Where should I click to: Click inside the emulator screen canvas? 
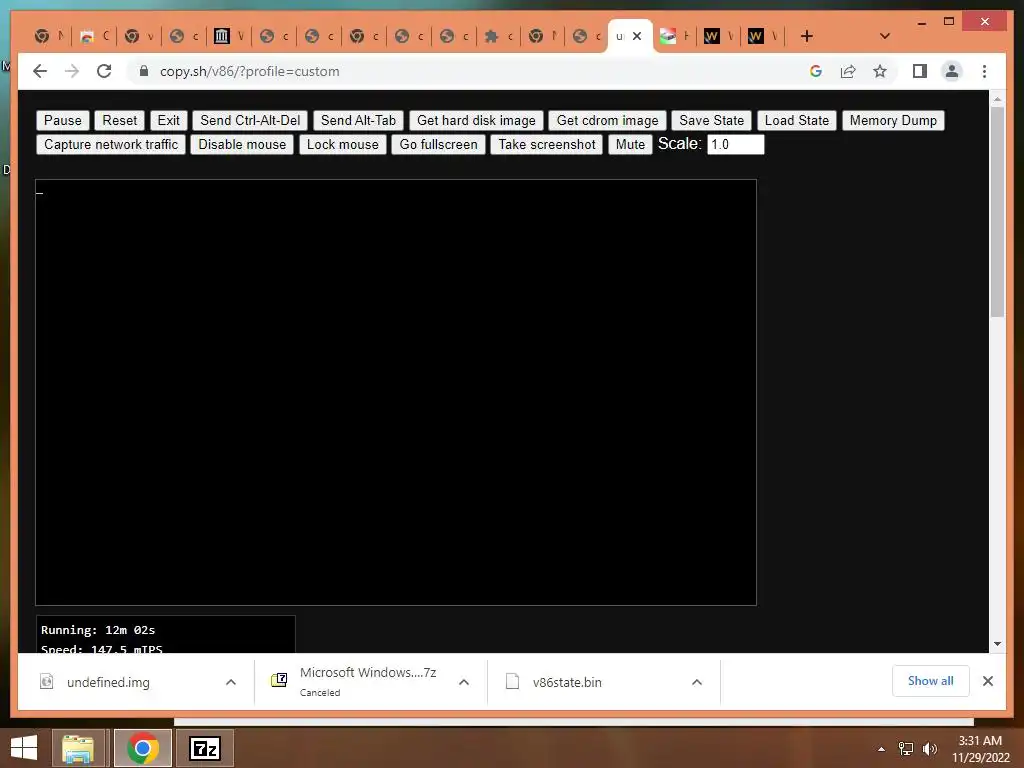(396, 392)
